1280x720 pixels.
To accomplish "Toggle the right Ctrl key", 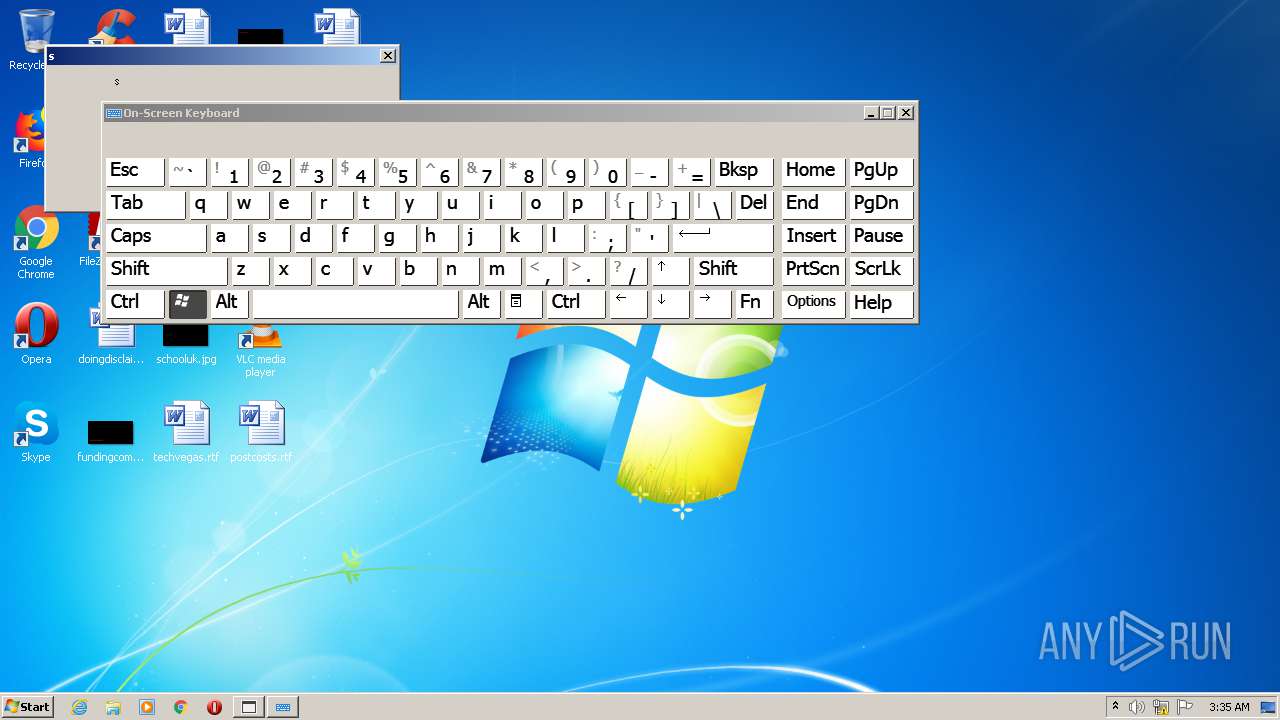I will [x=576, y=303].
